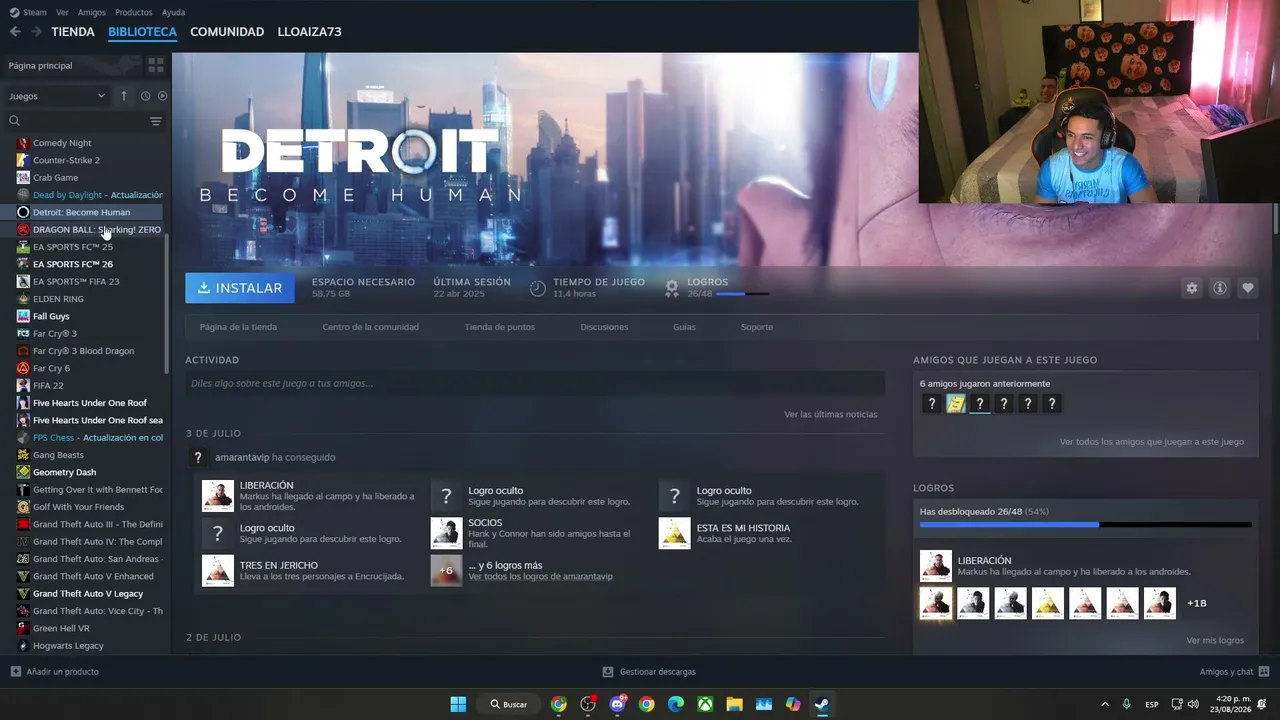
Task: Expand the Juegos category dropdown
Action: [x=57, y=96]
